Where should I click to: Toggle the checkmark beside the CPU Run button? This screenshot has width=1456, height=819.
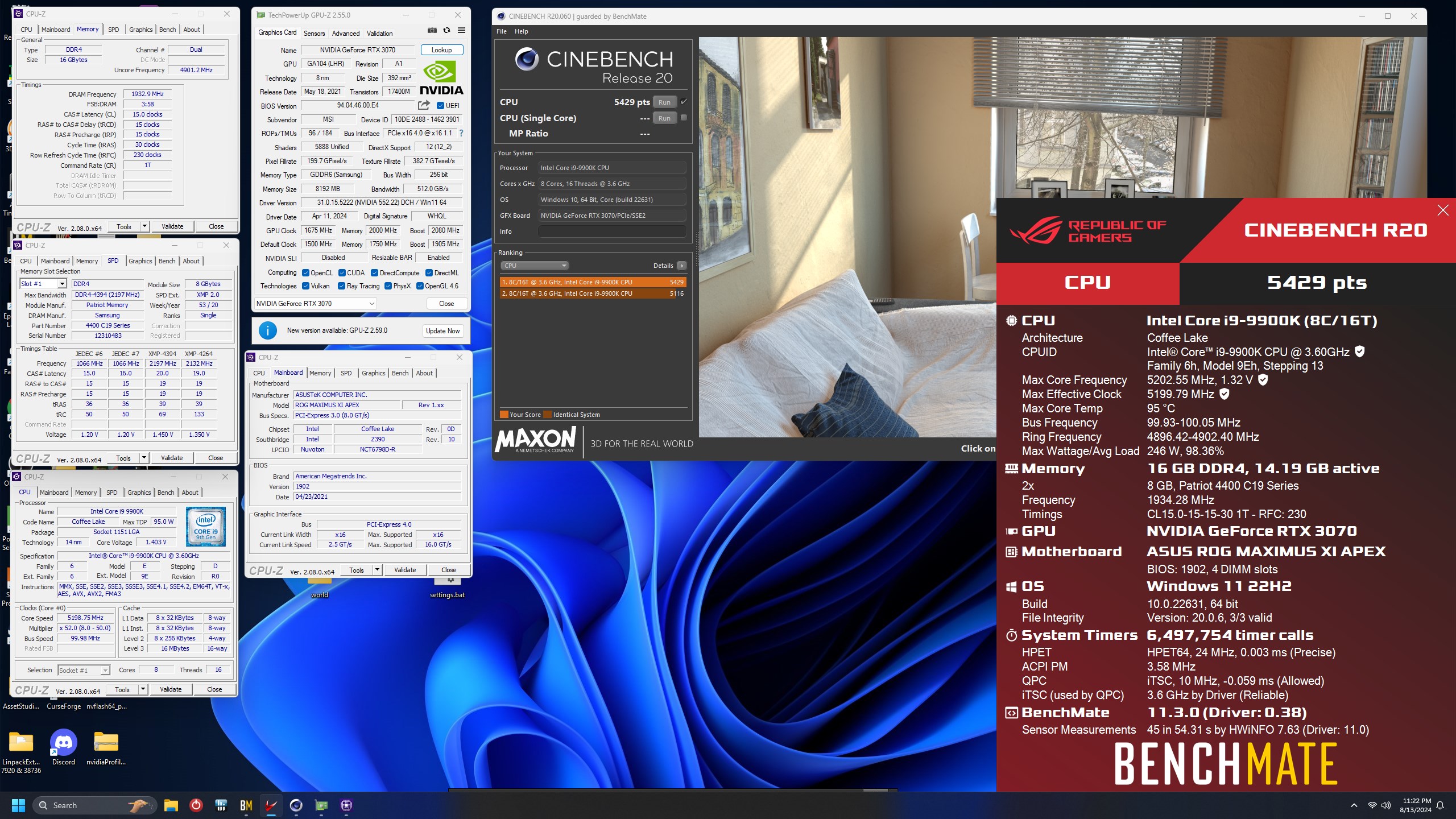click(x=684, y=102)
